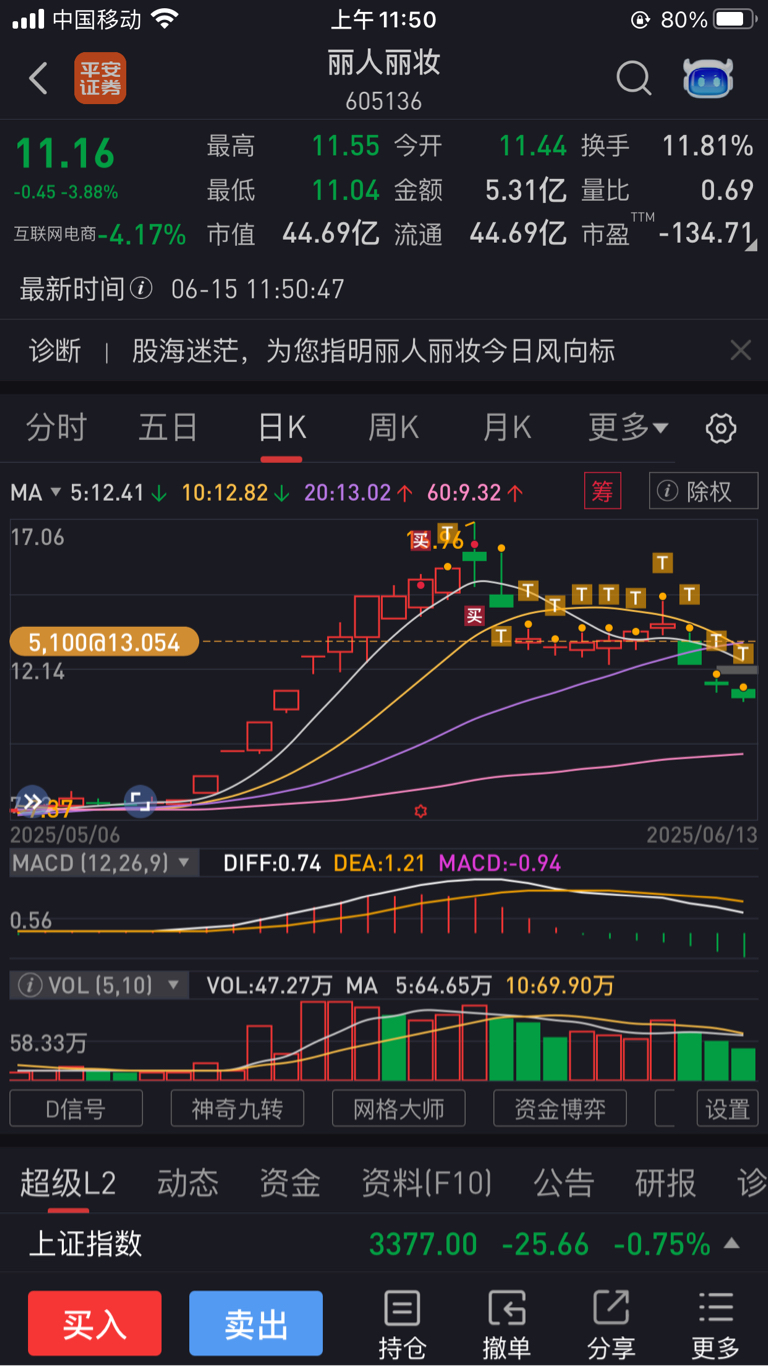Image resolution: width=768 pixels, height=1366 pixels.
Task: Tap the 市盈 -134.71 value
Action: [x=708, y=234]
